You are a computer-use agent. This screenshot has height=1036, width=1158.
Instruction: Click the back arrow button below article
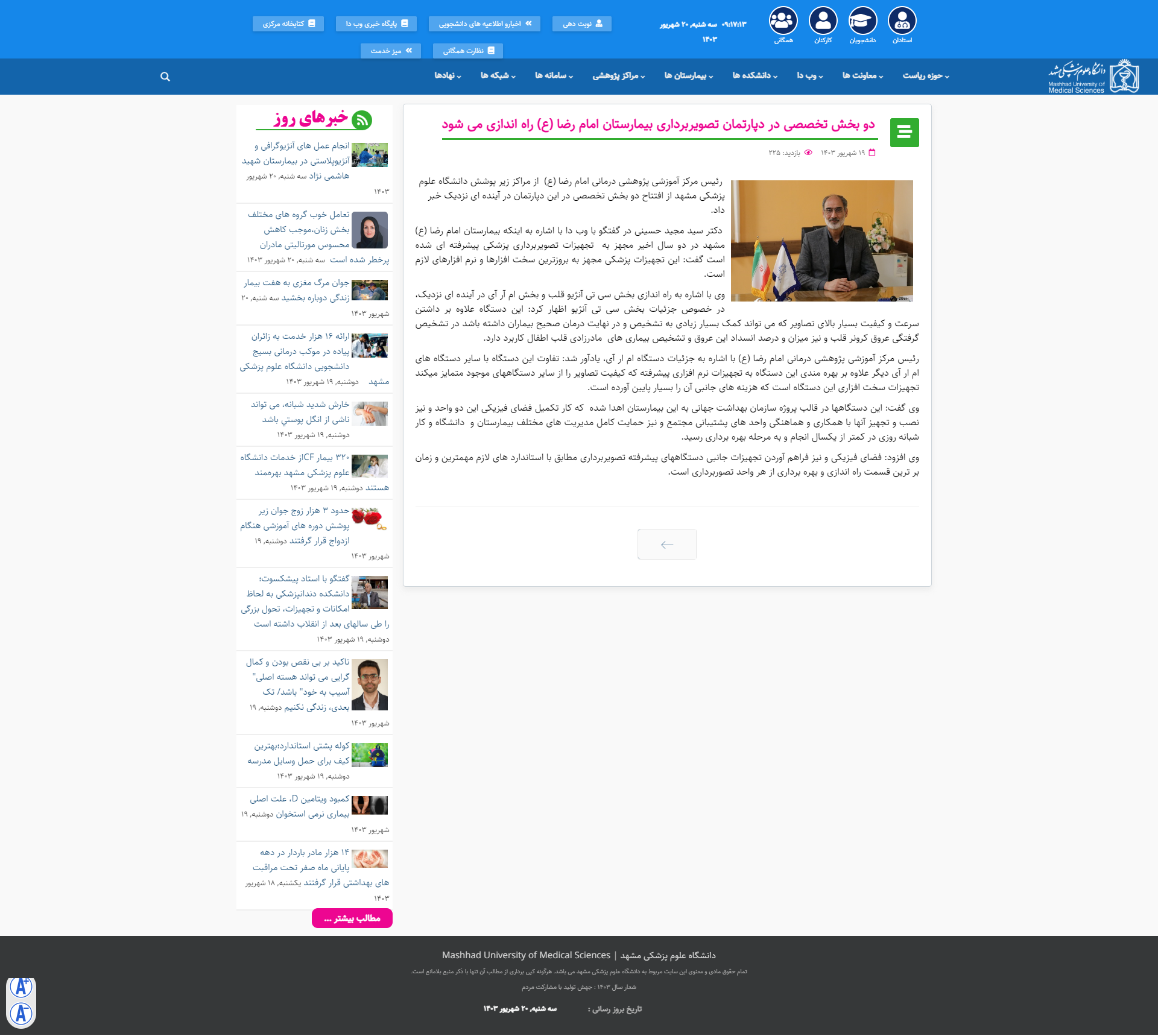667,545
